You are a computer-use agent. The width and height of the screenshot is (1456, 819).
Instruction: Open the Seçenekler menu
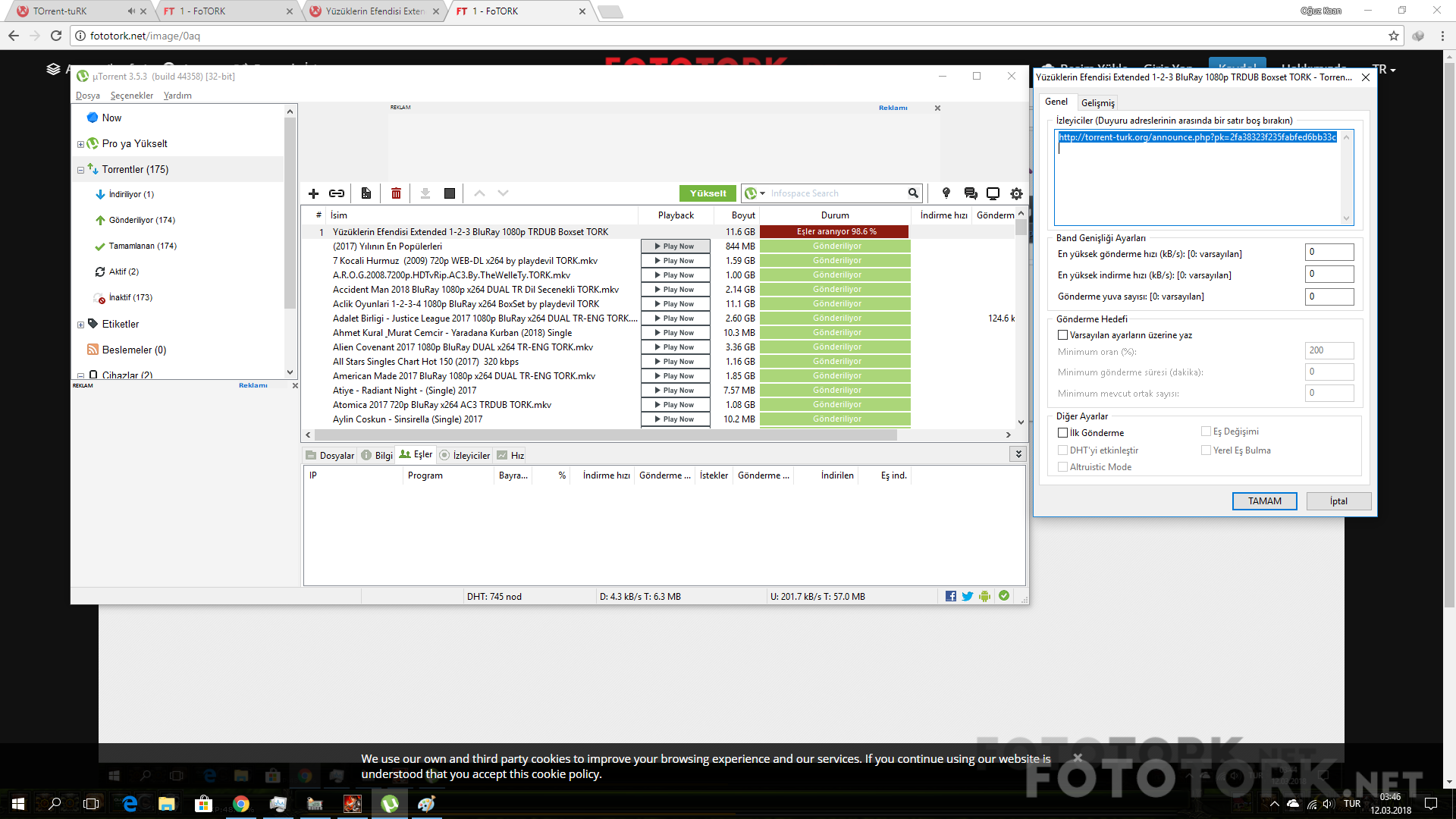coord(132,96)
